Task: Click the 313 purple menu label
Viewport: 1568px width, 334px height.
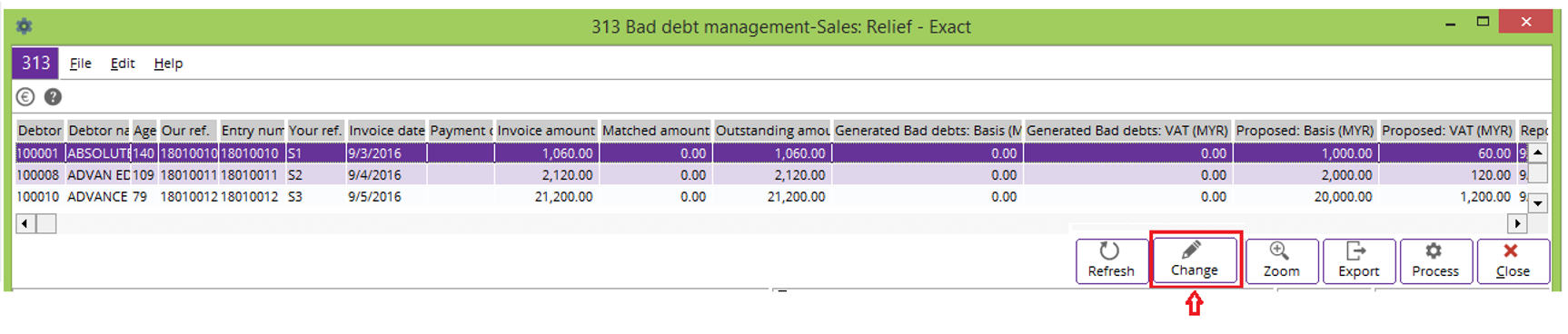Action: point(35,63)
